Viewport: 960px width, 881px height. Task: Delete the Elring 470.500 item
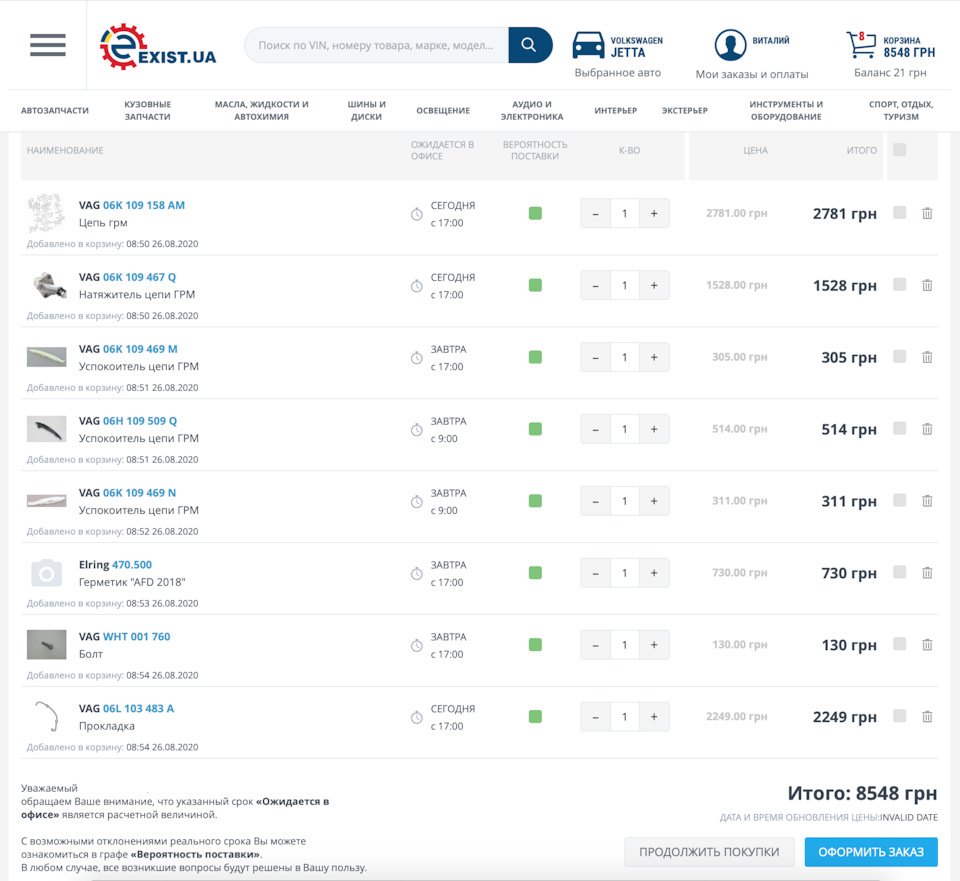(x=927, y=573)
